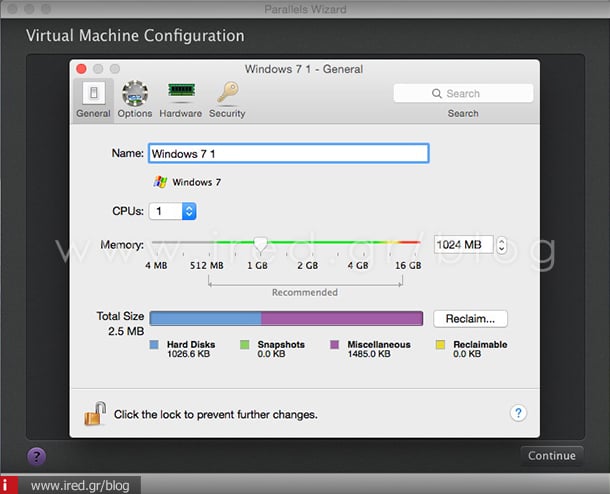Click the 1485.0 KB miscellaneous value
This screenshot has width=610, height=494.
pos(369,354)
